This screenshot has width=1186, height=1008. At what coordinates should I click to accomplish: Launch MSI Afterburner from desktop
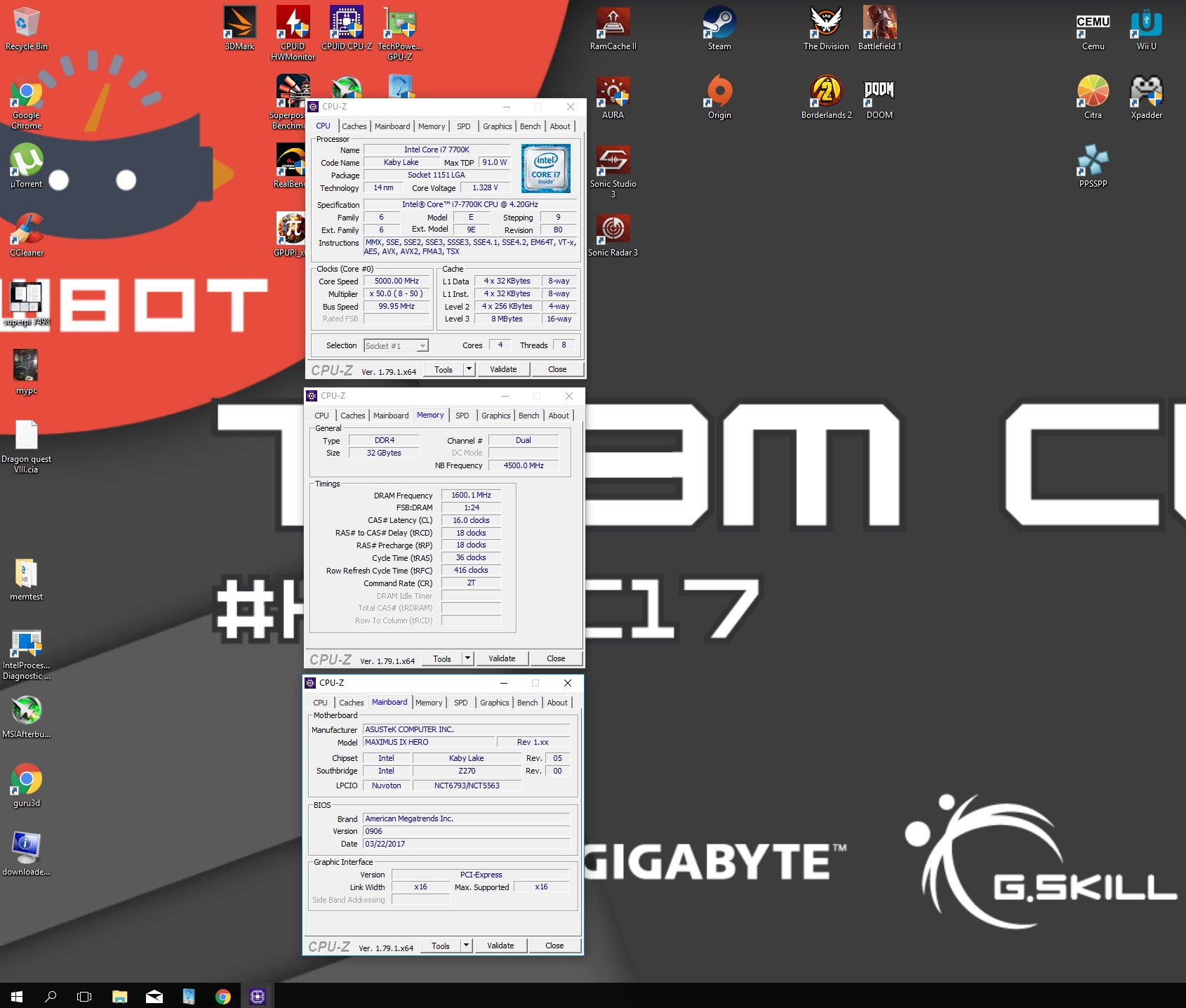(27, 716)
